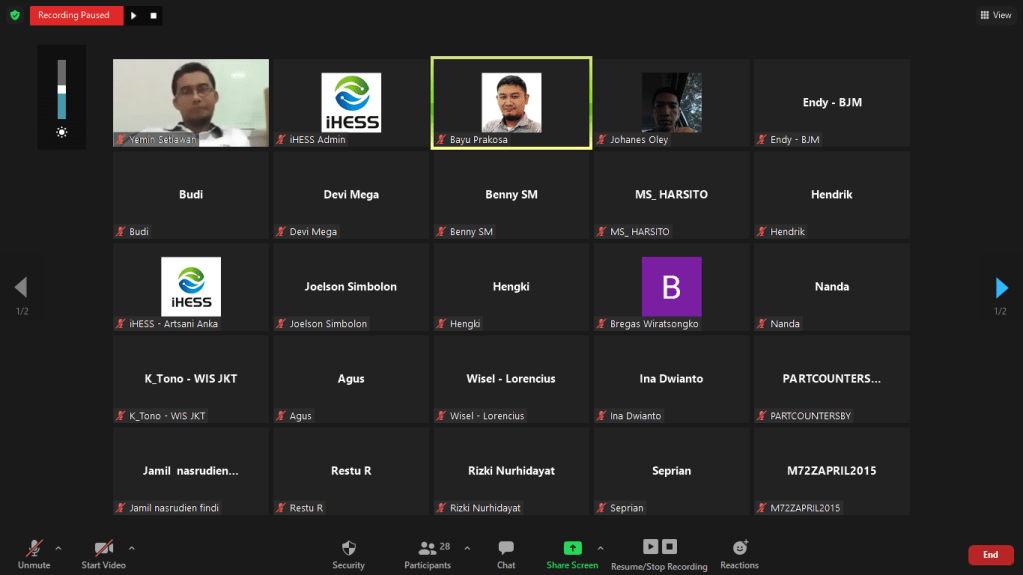Stop recording using the top bar square
The height and width of the screenshot is (575, 1023).
tap(153, 16)
